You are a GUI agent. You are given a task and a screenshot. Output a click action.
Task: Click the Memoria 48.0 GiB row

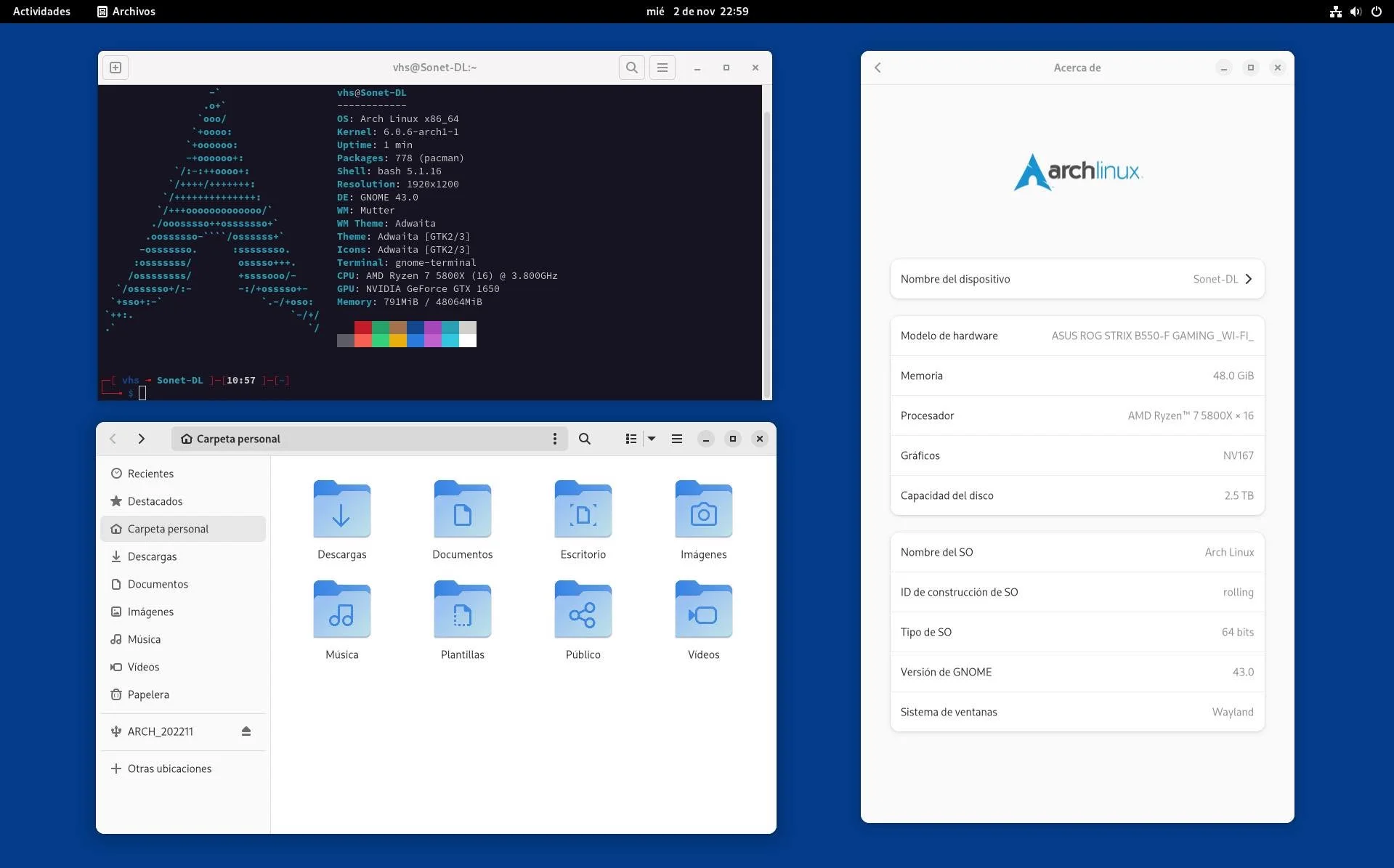click(x=1077, y=376)
